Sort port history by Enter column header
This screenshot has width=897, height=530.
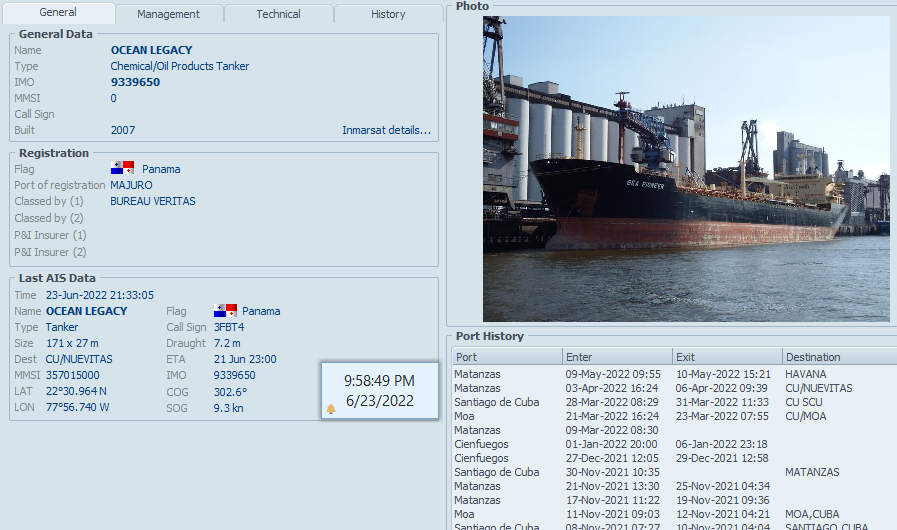(617, 357)
